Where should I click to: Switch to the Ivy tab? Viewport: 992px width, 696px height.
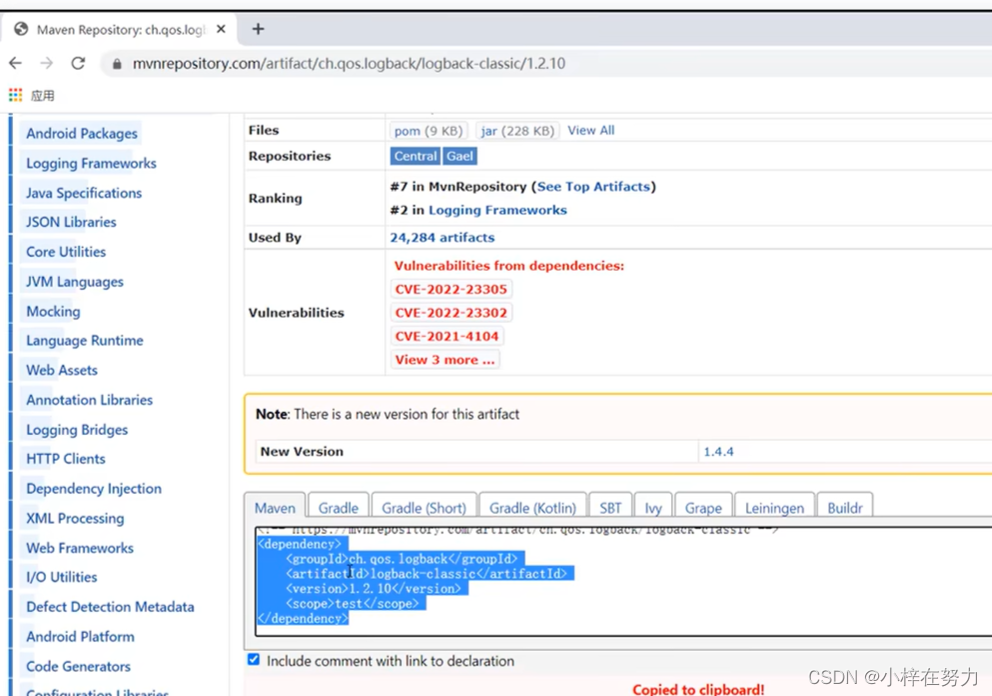coord(653,508)
